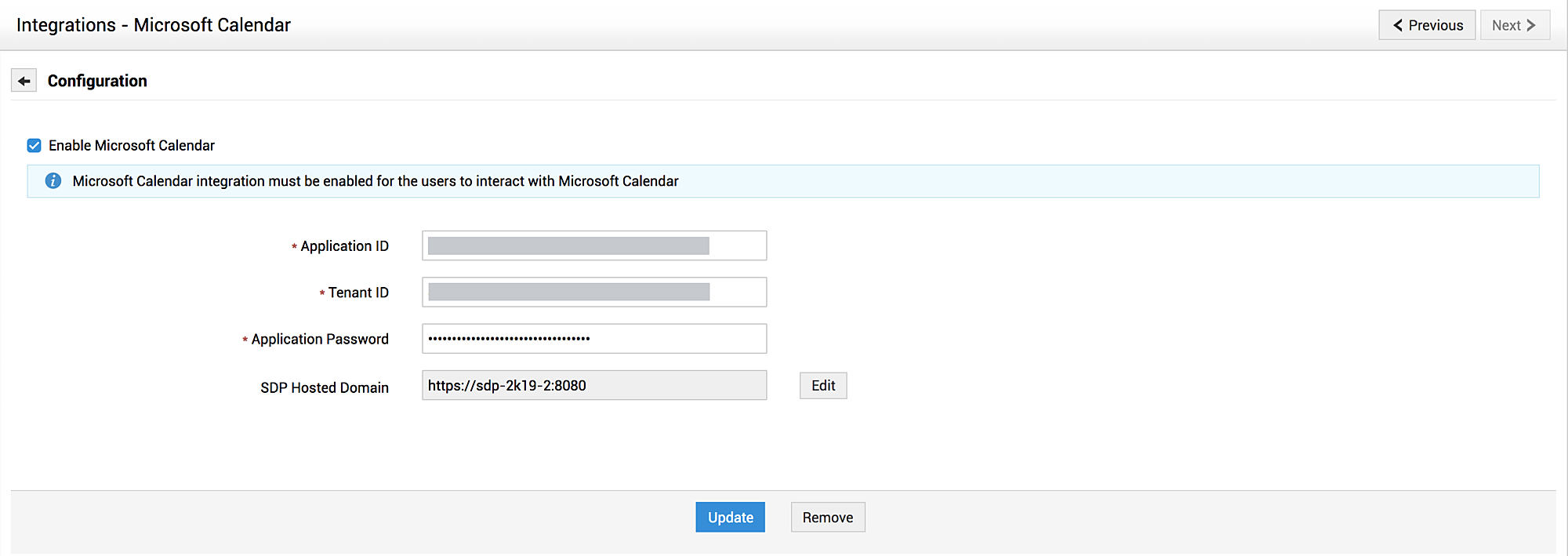Click into the Tenant ID field
The width and height of the screenshot is (1568, 556).
[593, 293]
